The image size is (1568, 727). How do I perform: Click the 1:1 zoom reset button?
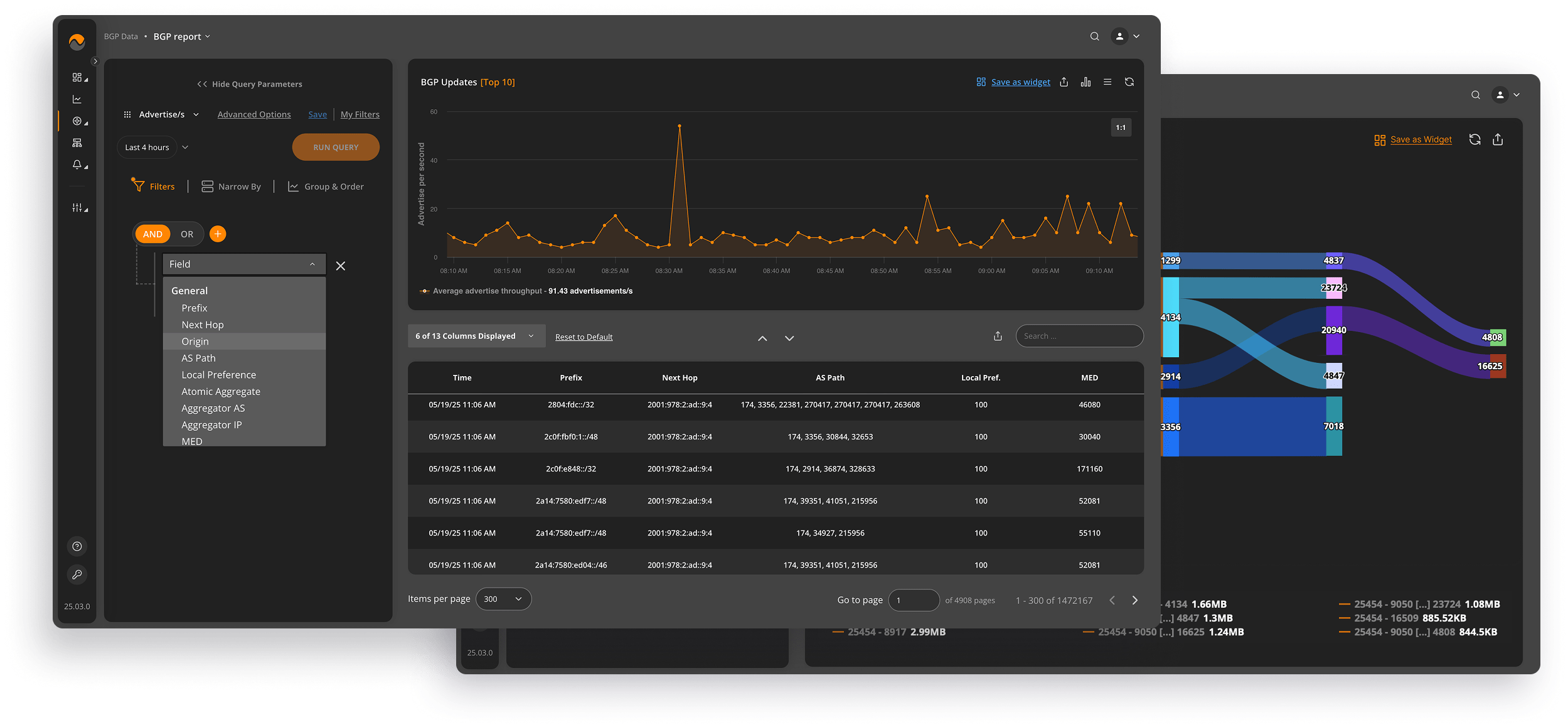1121,127
